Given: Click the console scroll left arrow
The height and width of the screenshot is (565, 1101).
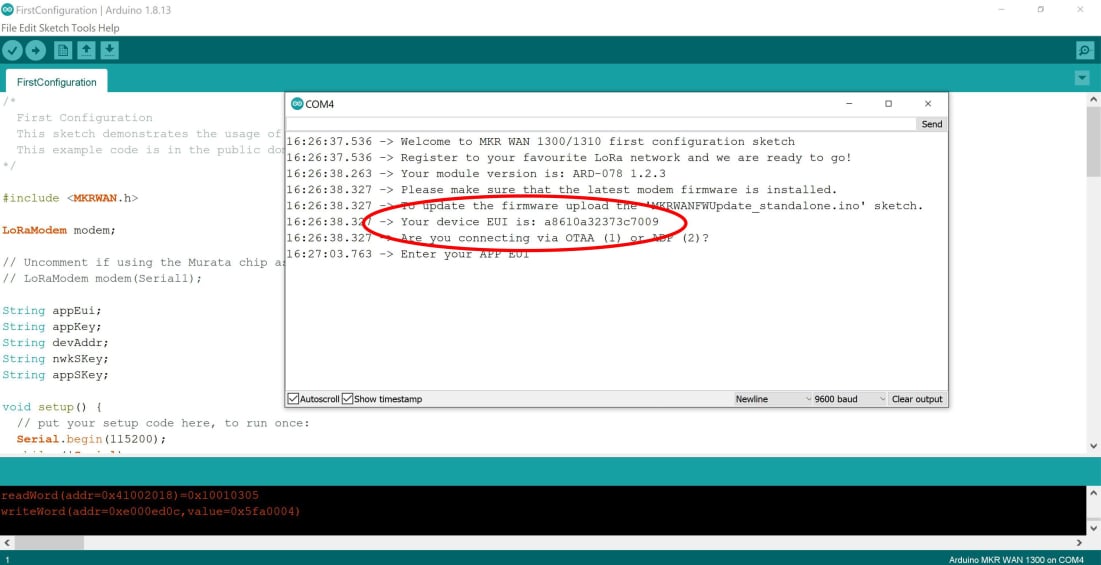Looking at the screenshot, I should [x=7, y=543].
